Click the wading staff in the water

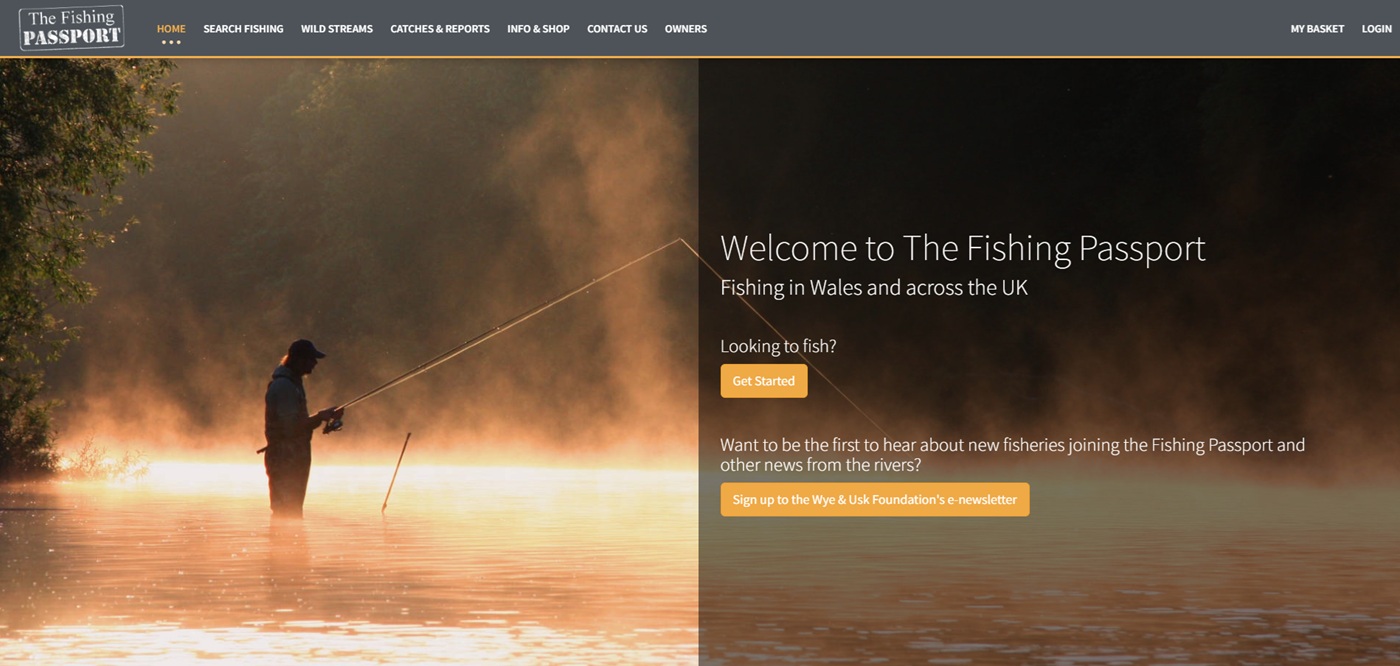(x=396, y=472)
